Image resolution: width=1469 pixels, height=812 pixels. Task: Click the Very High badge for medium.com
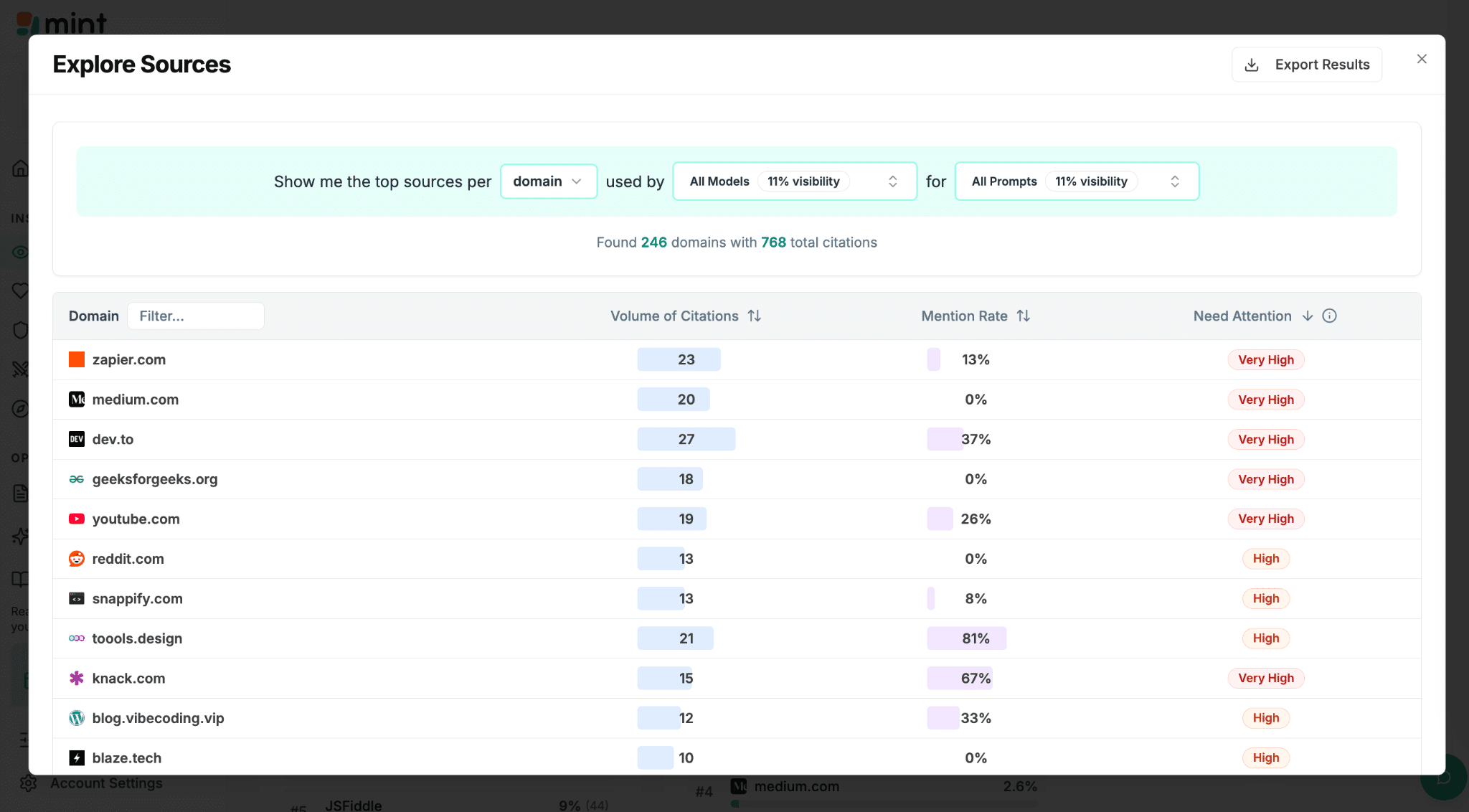point(1265,400)
